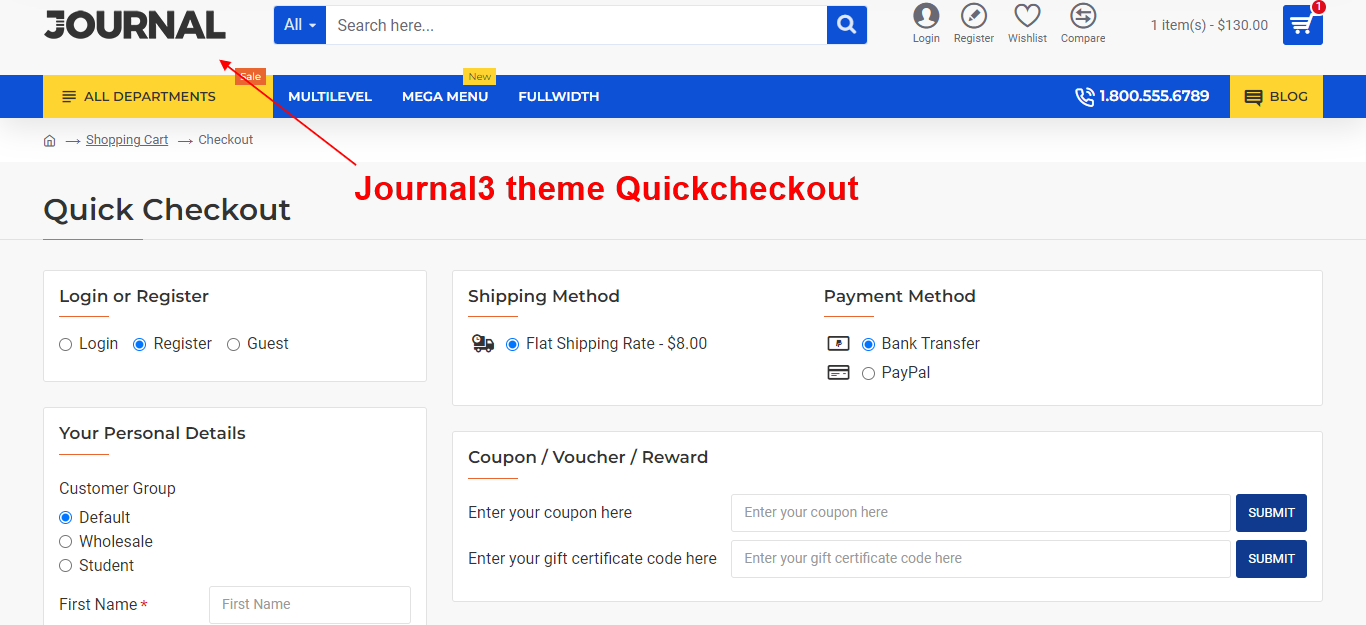Click the All Departments hamburger icon
The width and height of the screenshot is (1366, 625).
pos(69,97)
